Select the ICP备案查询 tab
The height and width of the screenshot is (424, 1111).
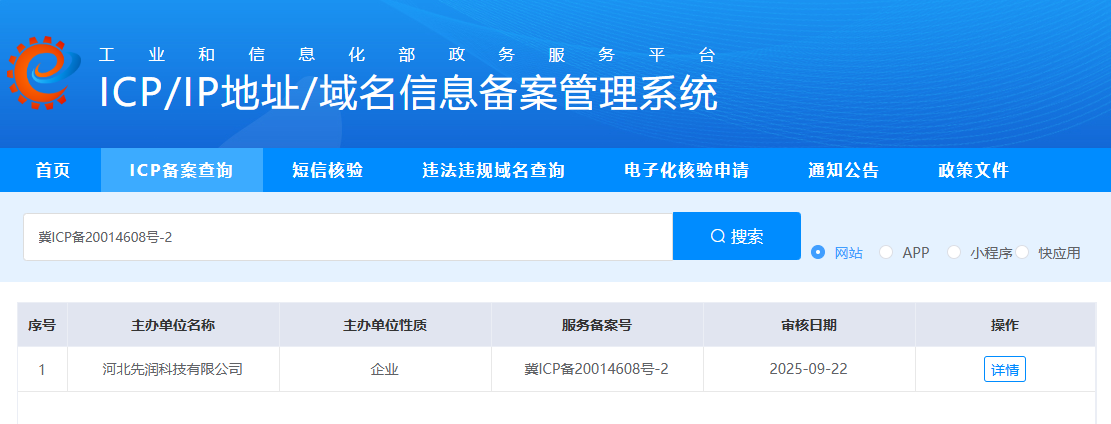tap(181, 170)
